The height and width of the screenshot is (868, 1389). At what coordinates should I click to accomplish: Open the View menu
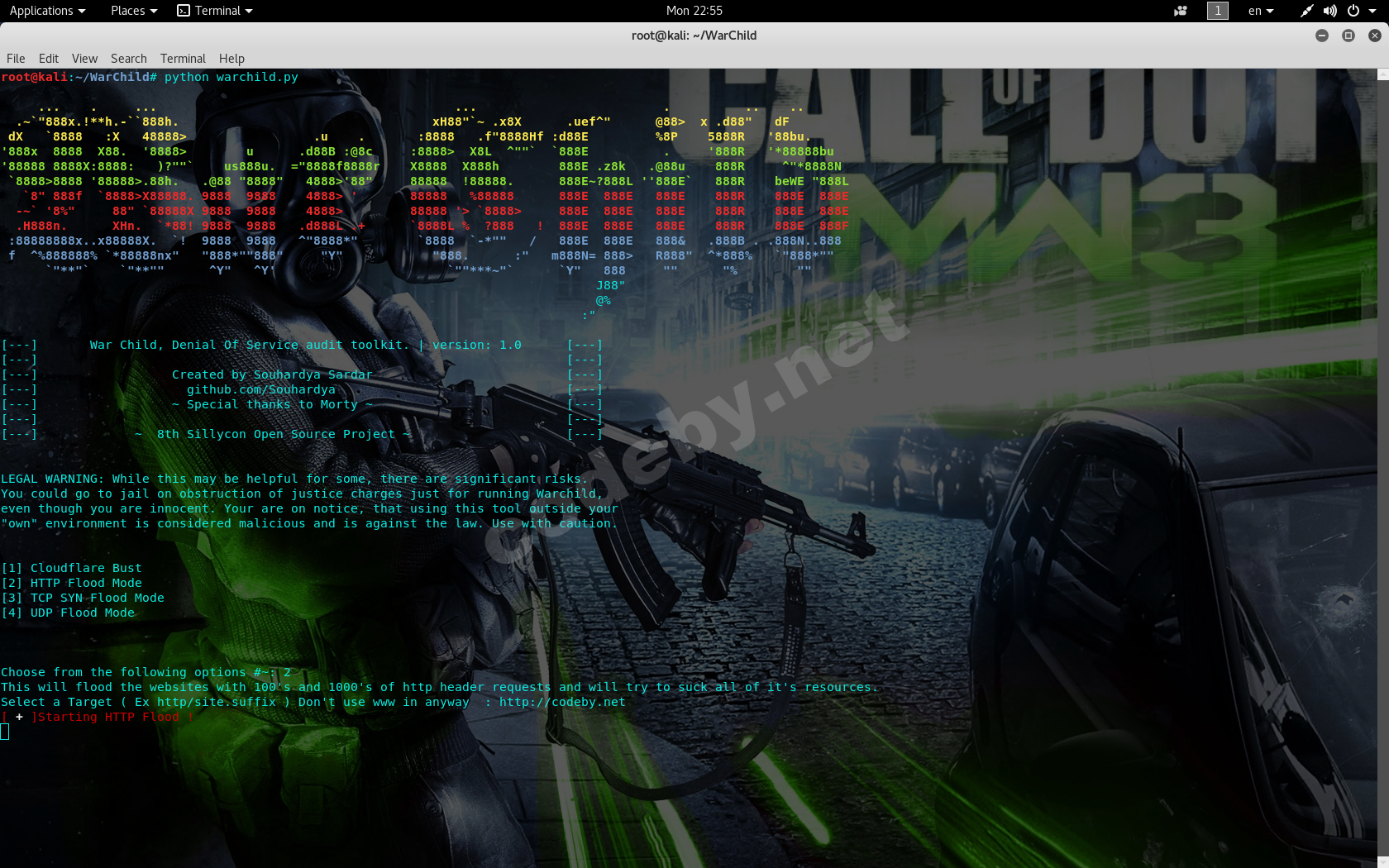[x=84, y=59]
